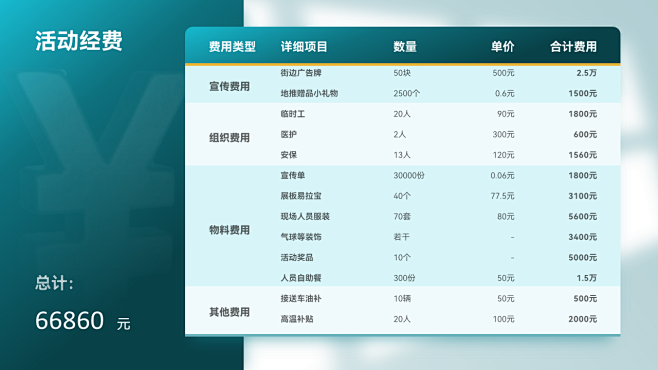Select the 总计 label
This screenshot has width=658, height=370.
54,283
